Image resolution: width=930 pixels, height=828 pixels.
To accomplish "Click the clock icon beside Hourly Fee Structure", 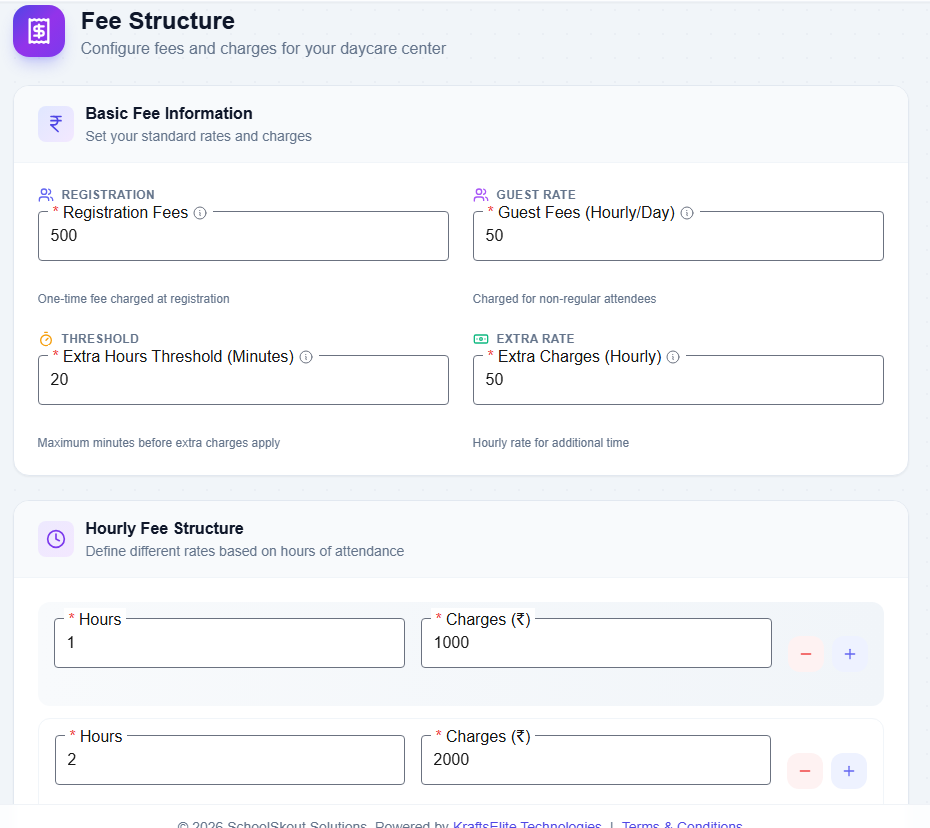I will point(56,538).
